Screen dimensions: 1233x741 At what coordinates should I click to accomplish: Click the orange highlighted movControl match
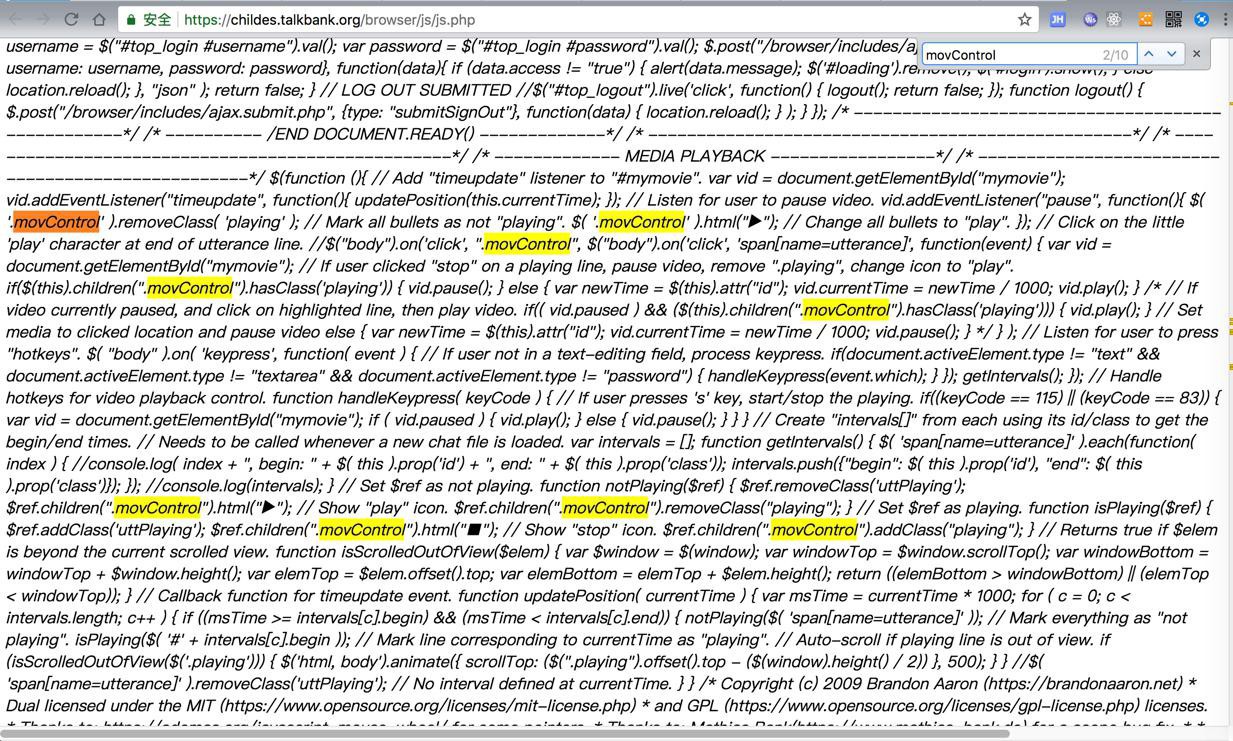point(57,222)
